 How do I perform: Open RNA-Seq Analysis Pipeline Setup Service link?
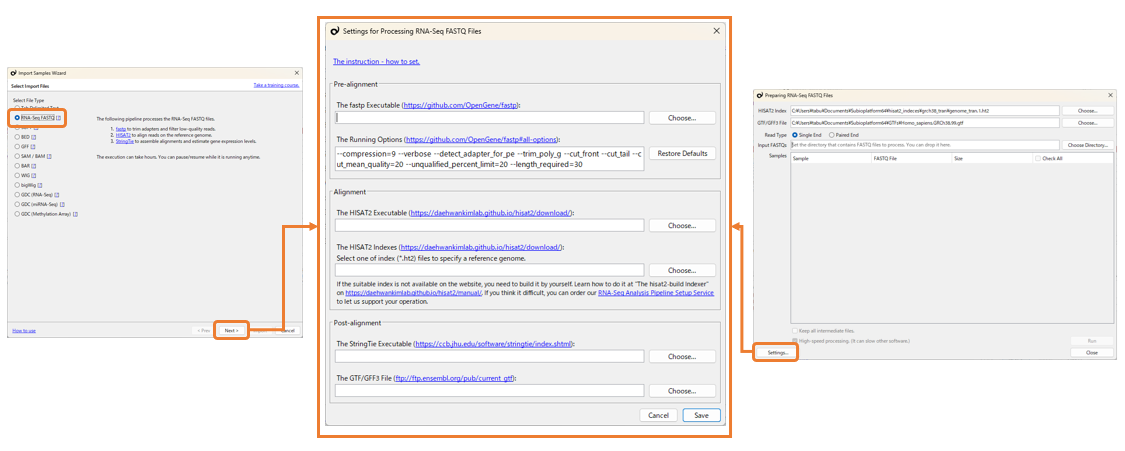pos(656,293)
